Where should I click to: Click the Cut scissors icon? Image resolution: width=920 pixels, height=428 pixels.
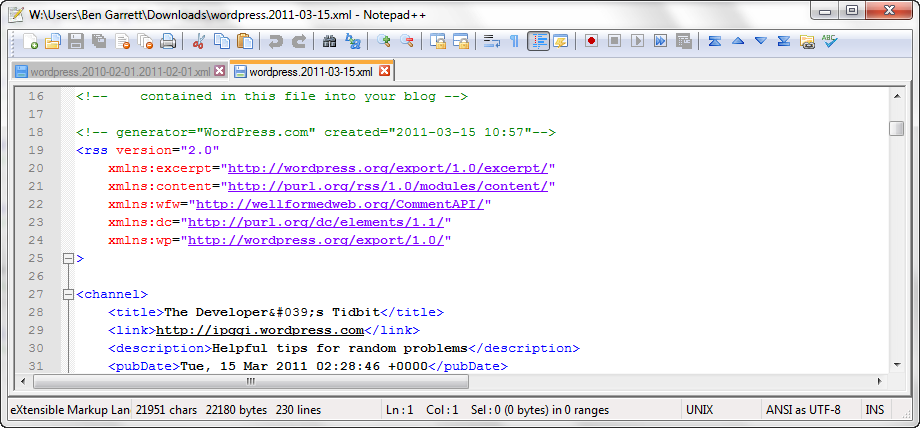(x=198, y=41)
